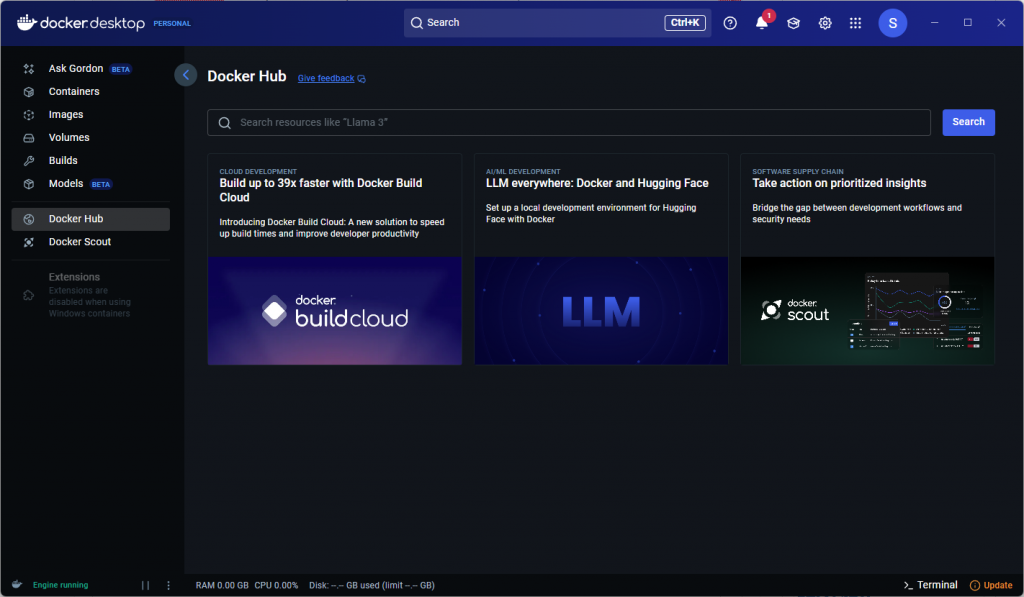Click the RAM 0.00 GB status entry

click(222, 585)
